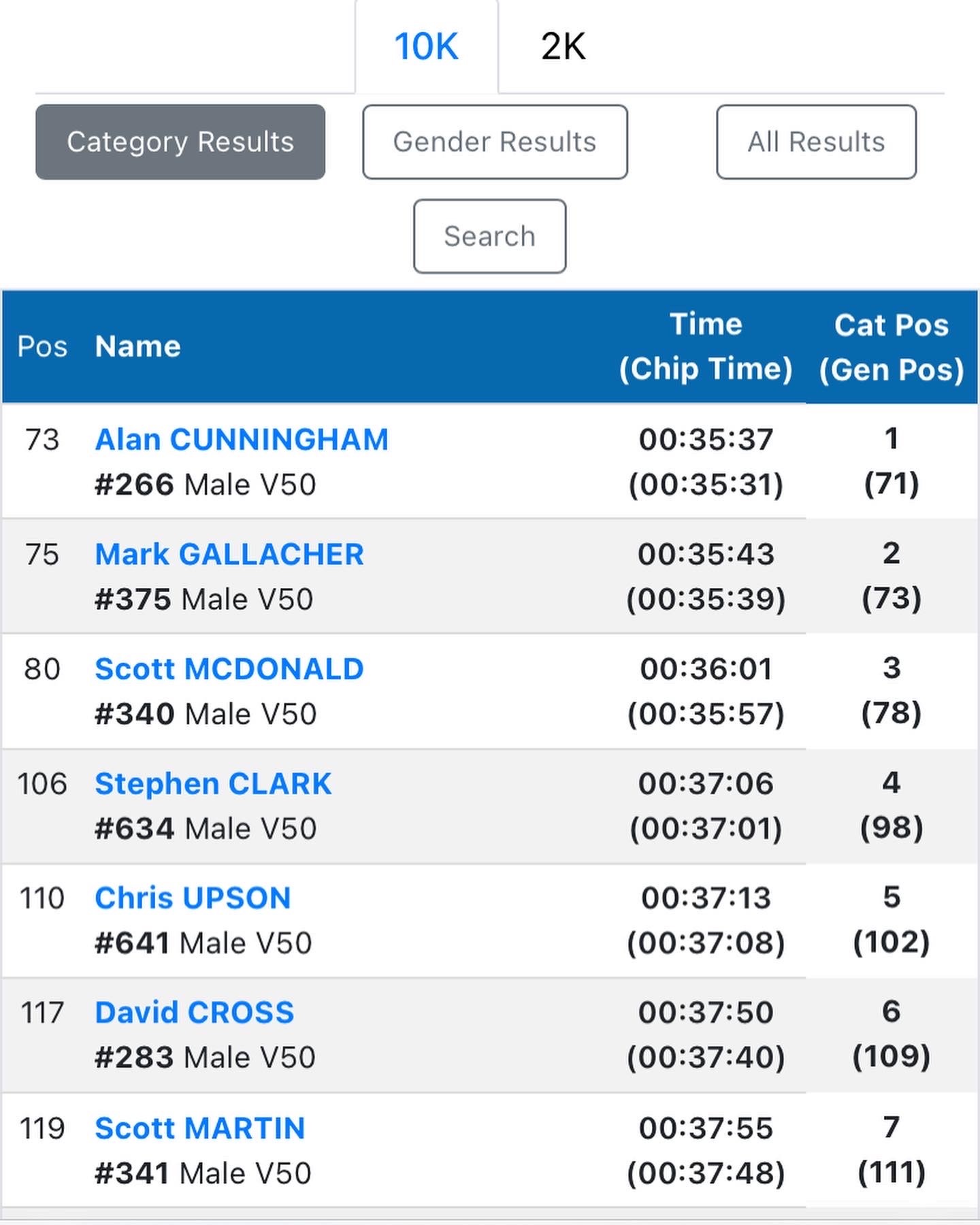Open Alan CUNNINGHAM runner profile
This screenshot has width=980, height=1225.
(x=242, y=440)
